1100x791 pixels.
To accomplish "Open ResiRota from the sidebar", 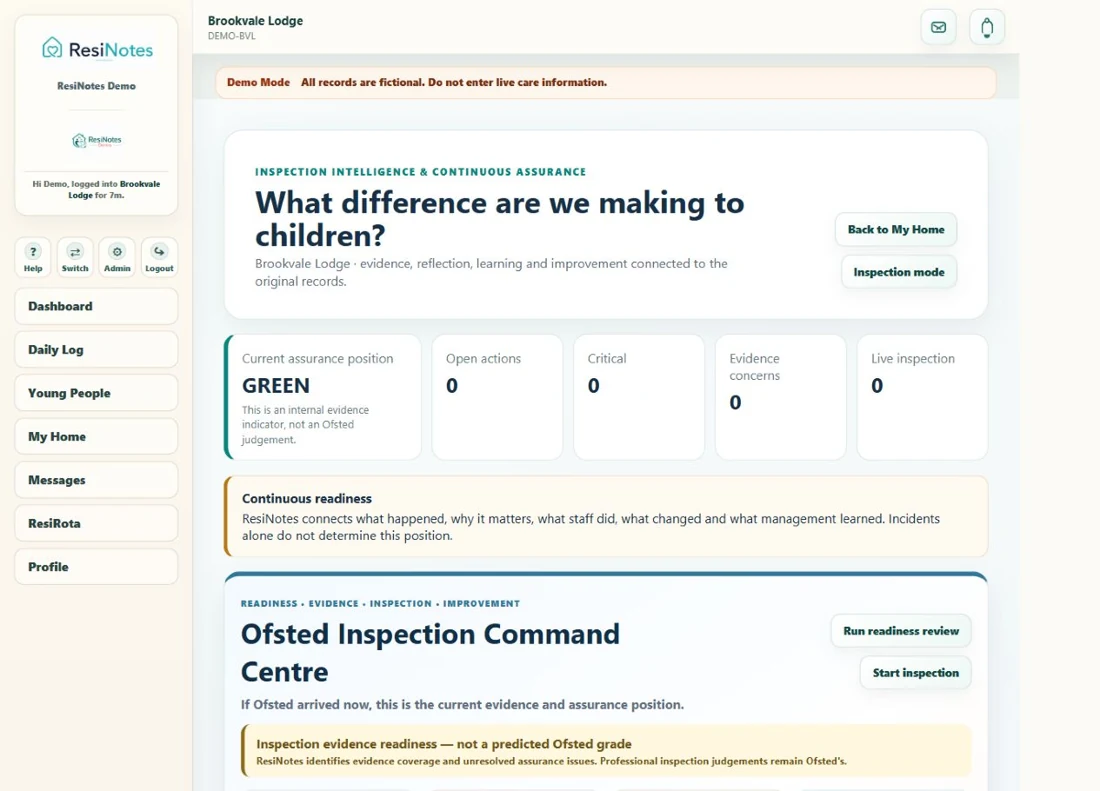I will point(96,524).
